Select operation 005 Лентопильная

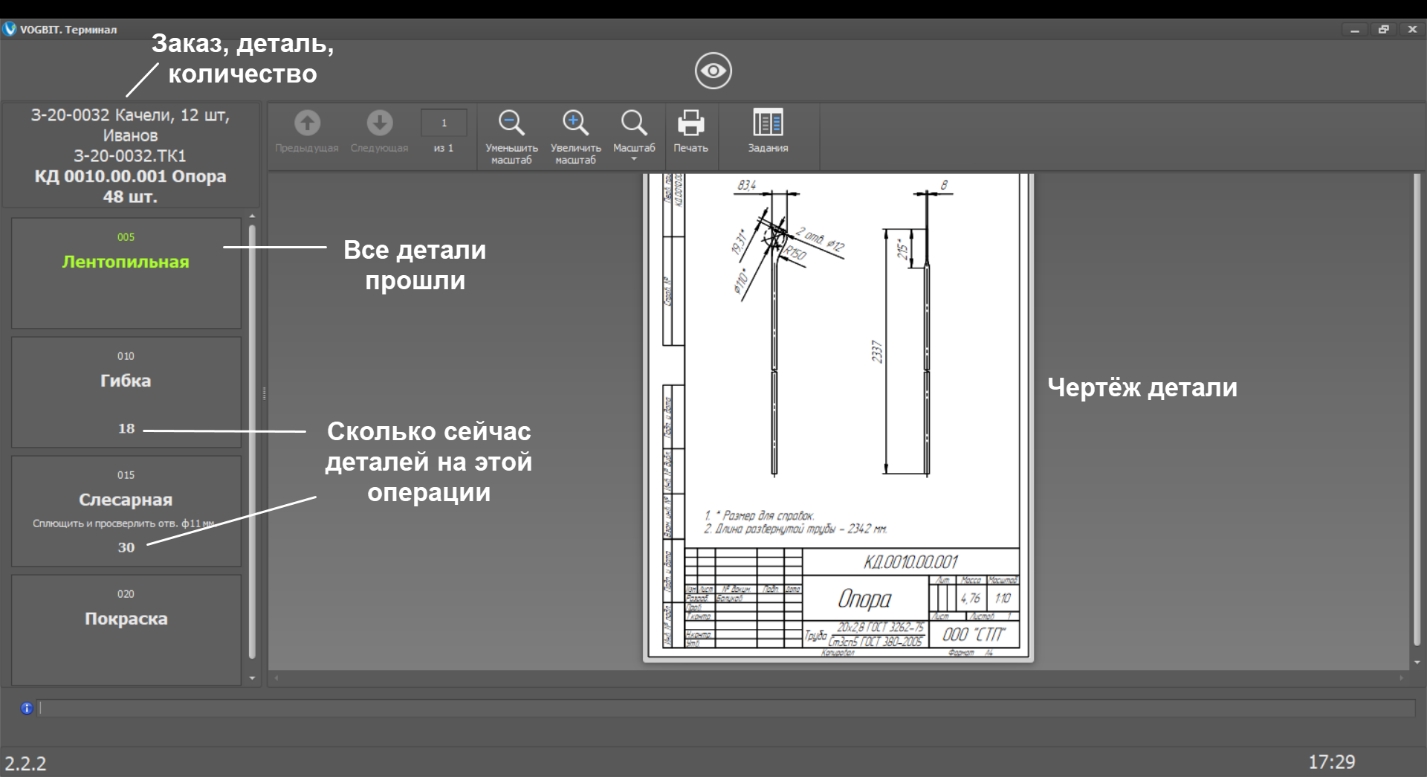pyautogui.click(x=126, y=273)
